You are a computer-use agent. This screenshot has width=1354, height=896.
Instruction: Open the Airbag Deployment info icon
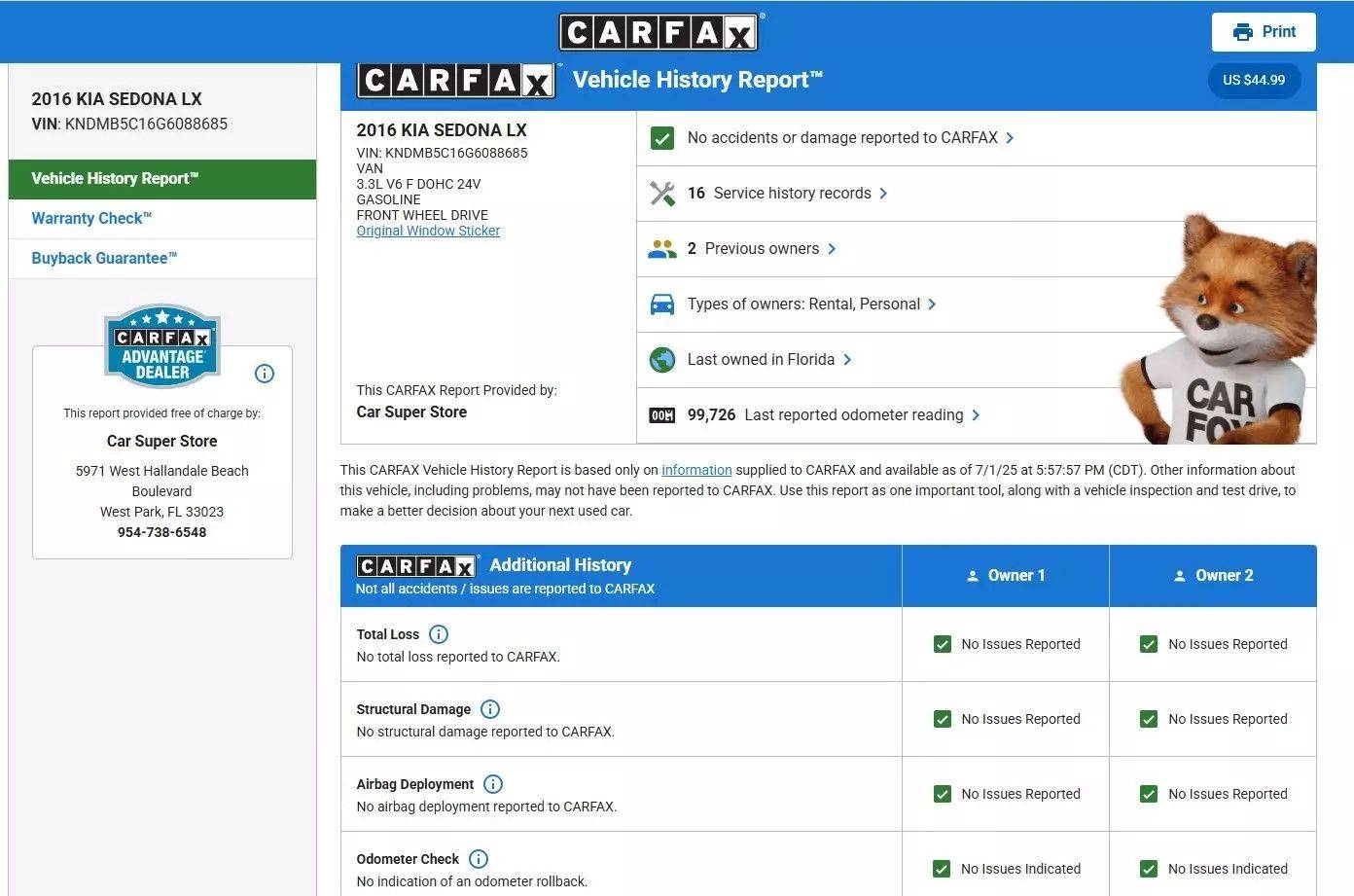tap(493, 784)
